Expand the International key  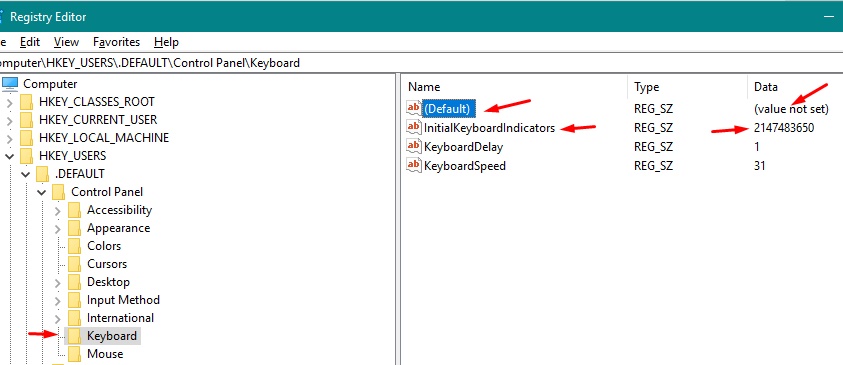click(x=58, y=318)
